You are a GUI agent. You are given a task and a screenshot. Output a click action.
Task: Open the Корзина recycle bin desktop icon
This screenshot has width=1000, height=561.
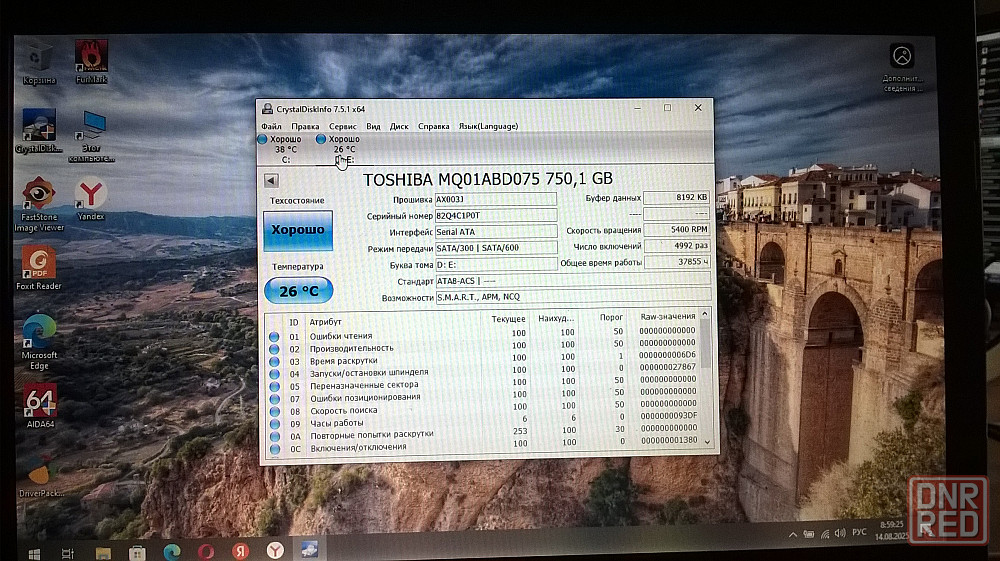(39, 62)
